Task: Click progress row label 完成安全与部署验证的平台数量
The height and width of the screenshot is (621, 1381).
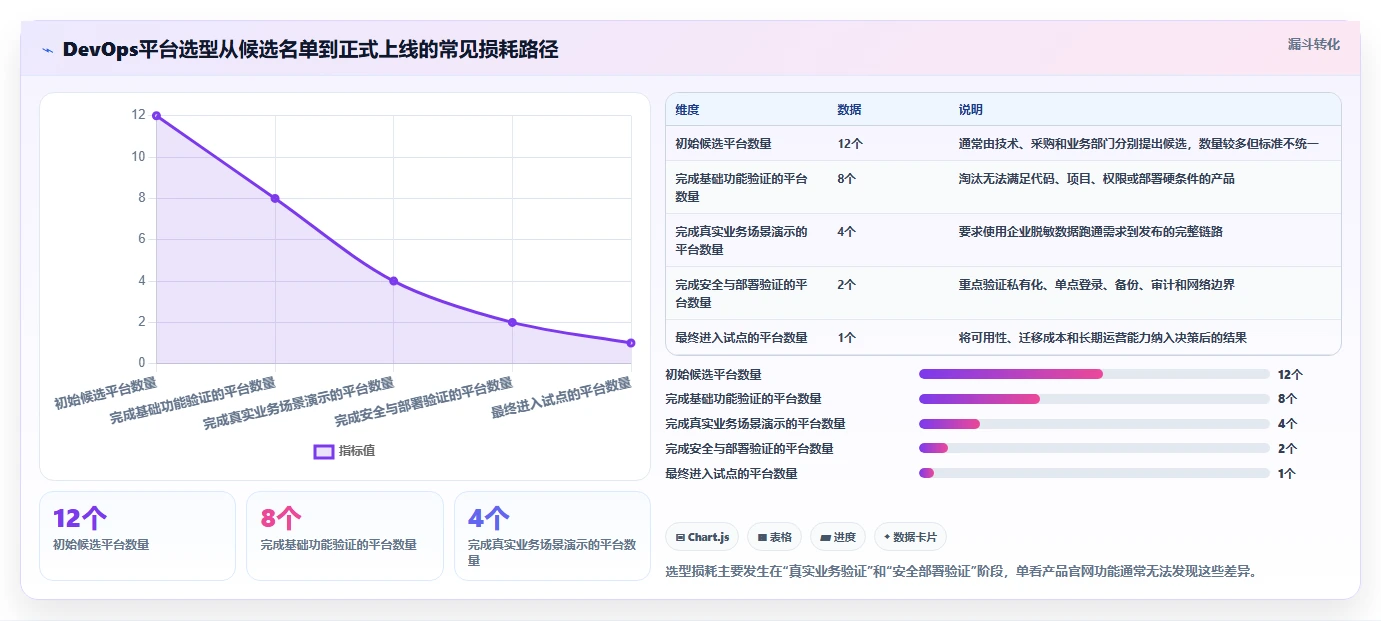Action: (749, 449)
